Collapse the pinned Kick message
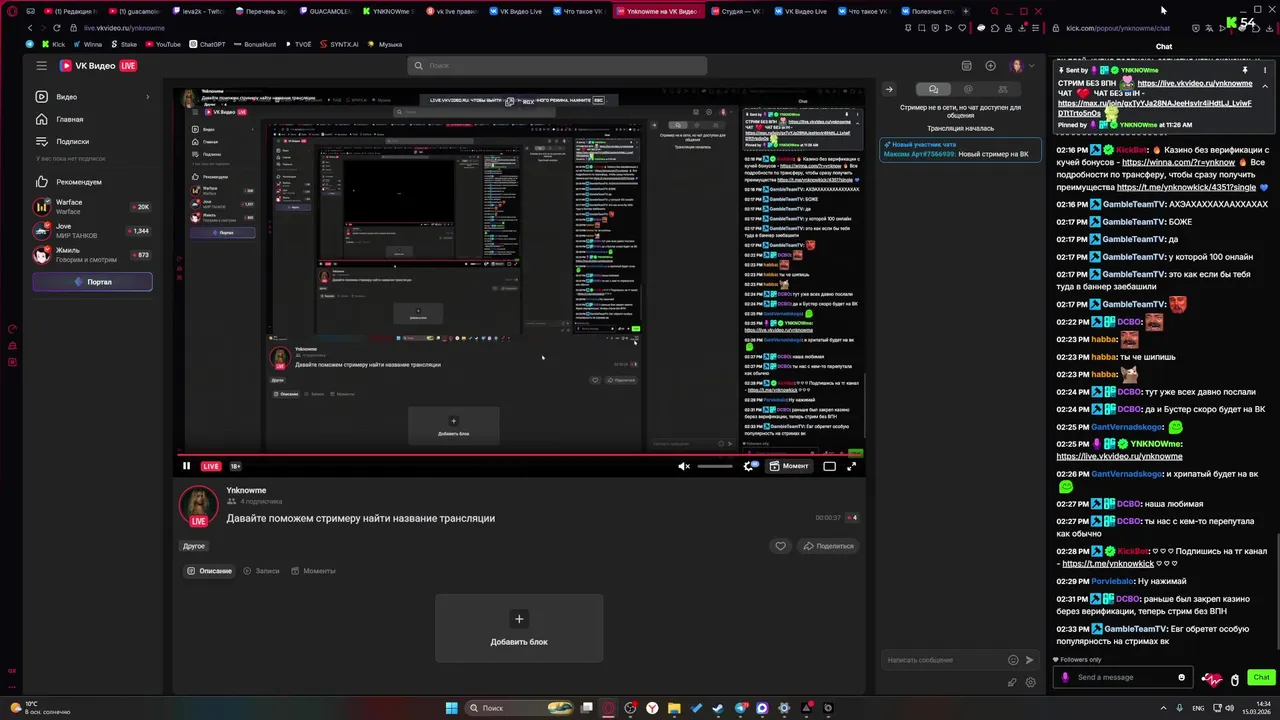The width and height of the screenshot is (1280, 720). tap(1265, 86)
